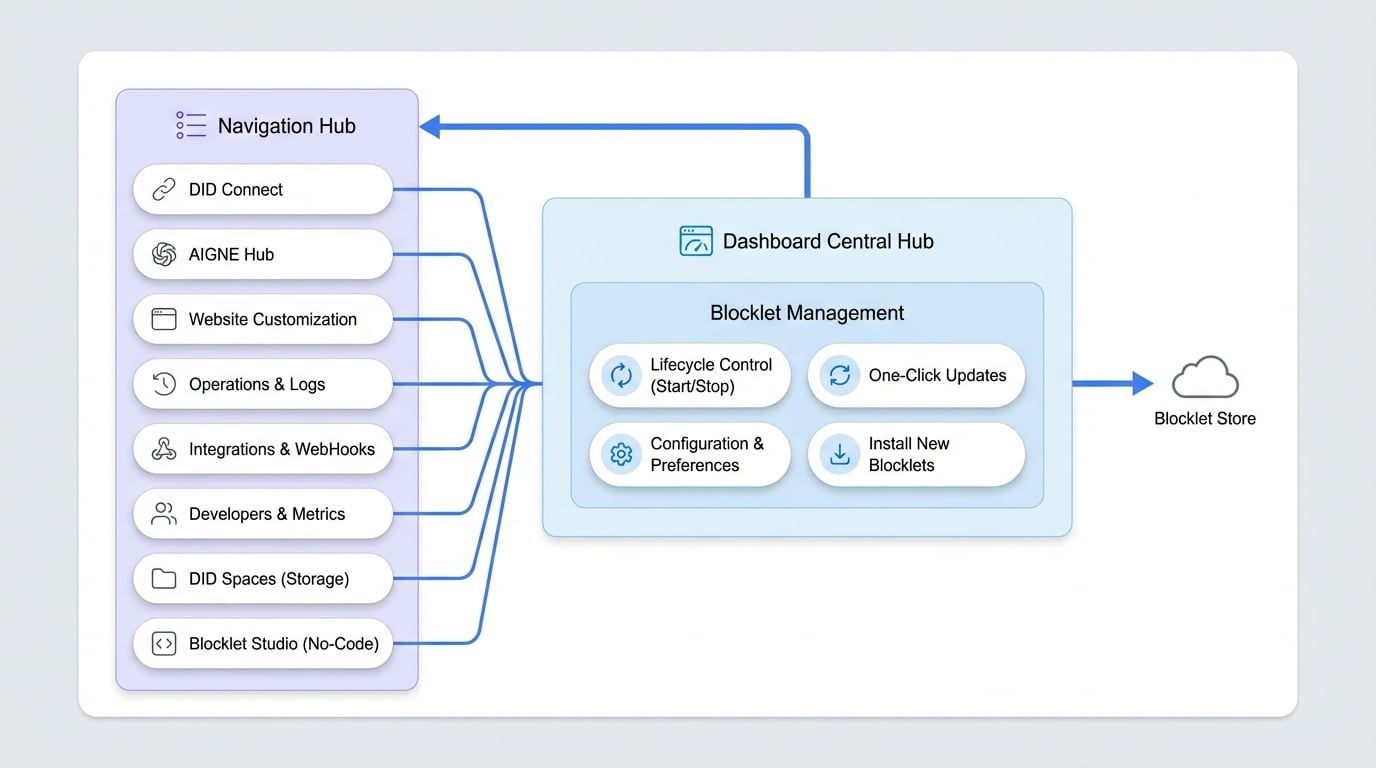
Task: Click the Configuration gear icon
Action: coord(621,455)
